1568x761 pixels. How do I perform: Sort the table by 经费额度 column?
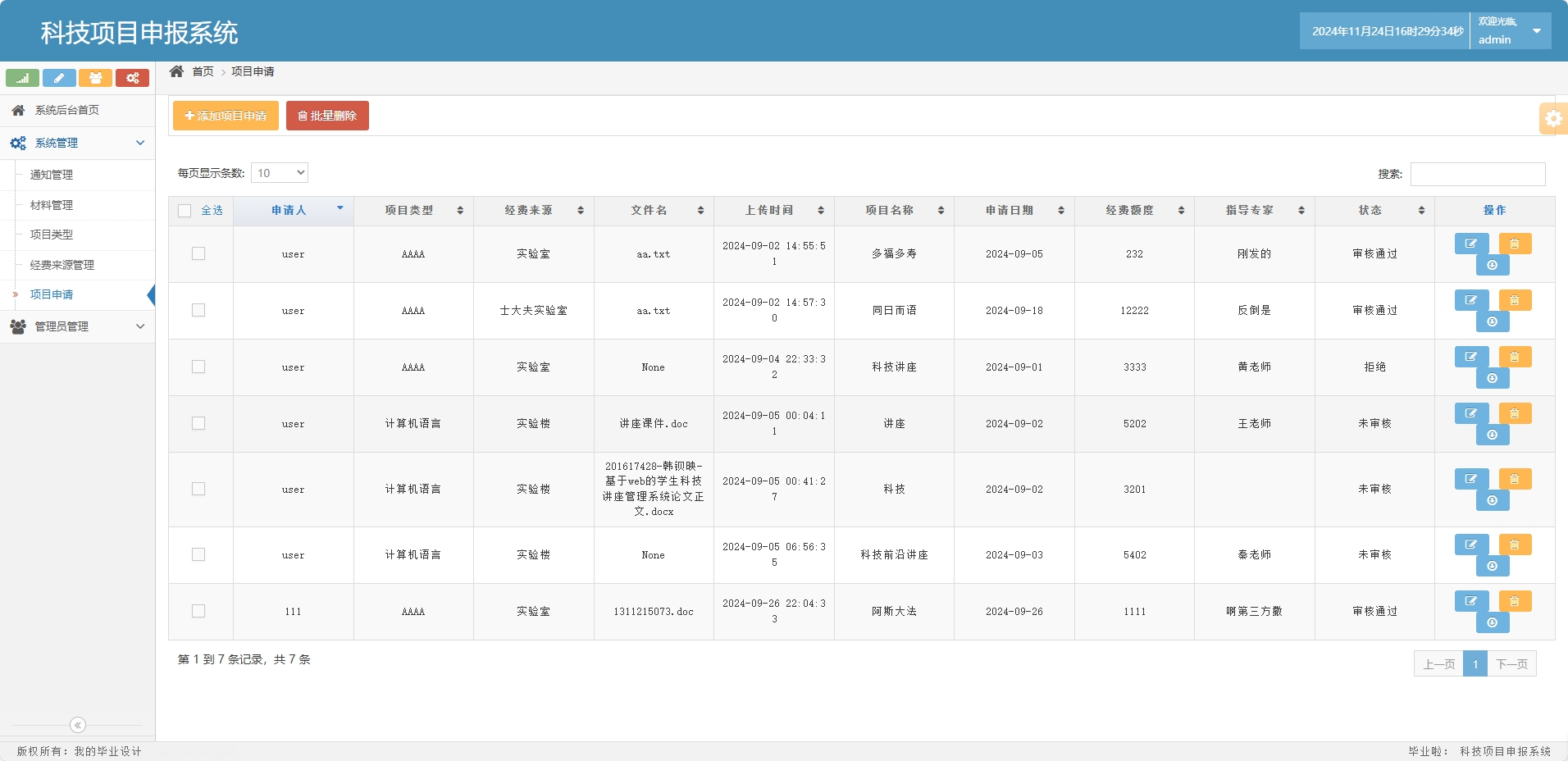click(1135, 211)
